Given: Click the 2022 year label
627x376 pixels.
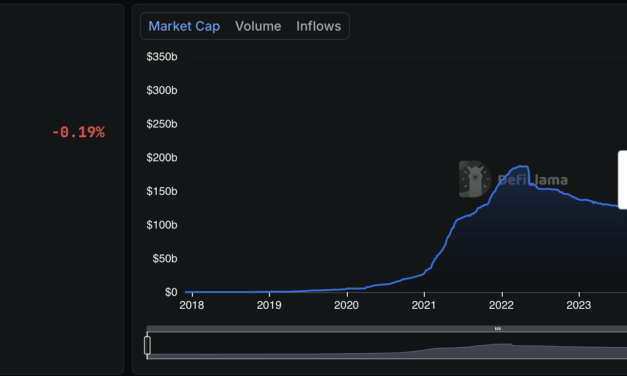Looking at the screenshot, I should tap(501, 305).
